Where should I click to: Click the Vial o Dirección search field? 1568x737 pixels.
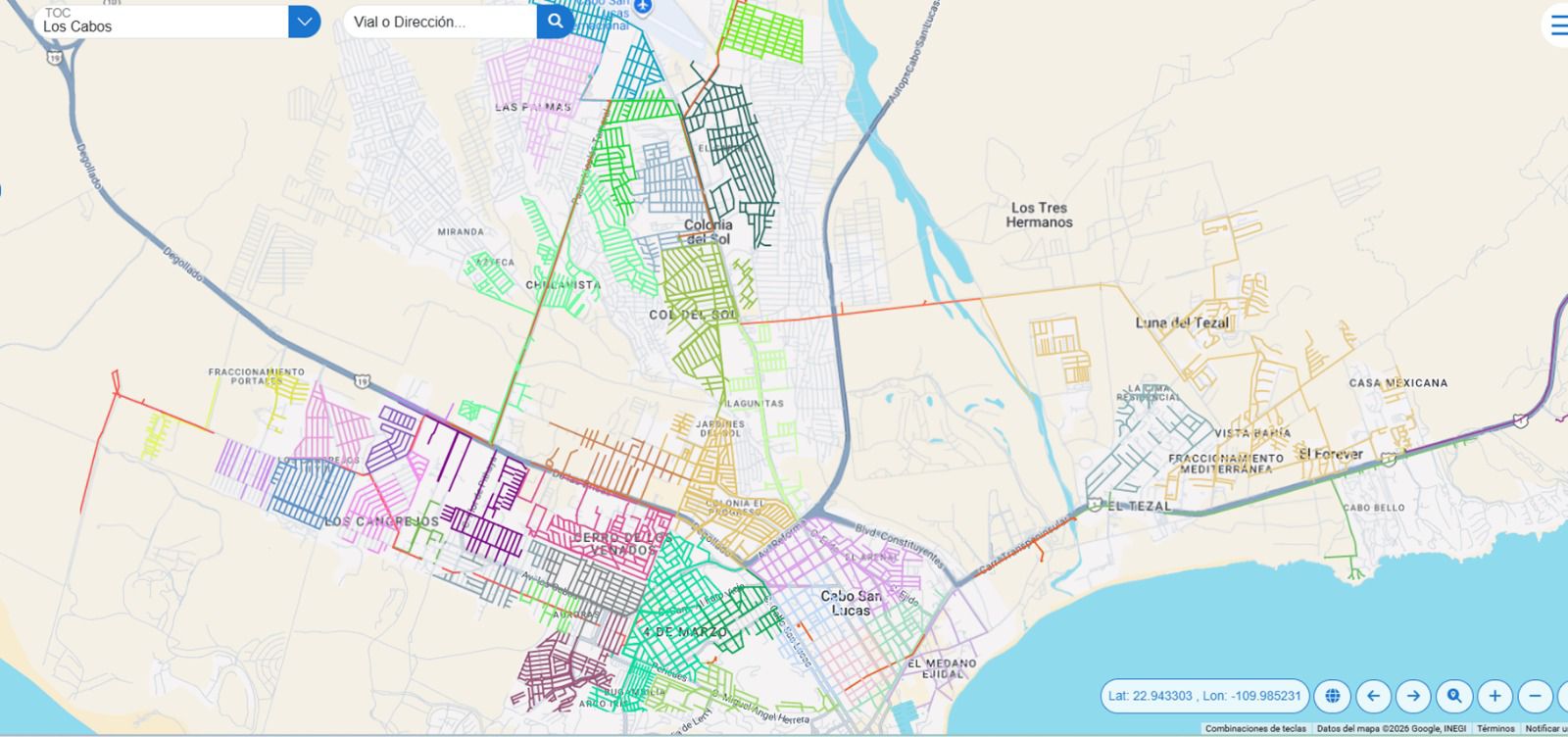click(439, 22)
